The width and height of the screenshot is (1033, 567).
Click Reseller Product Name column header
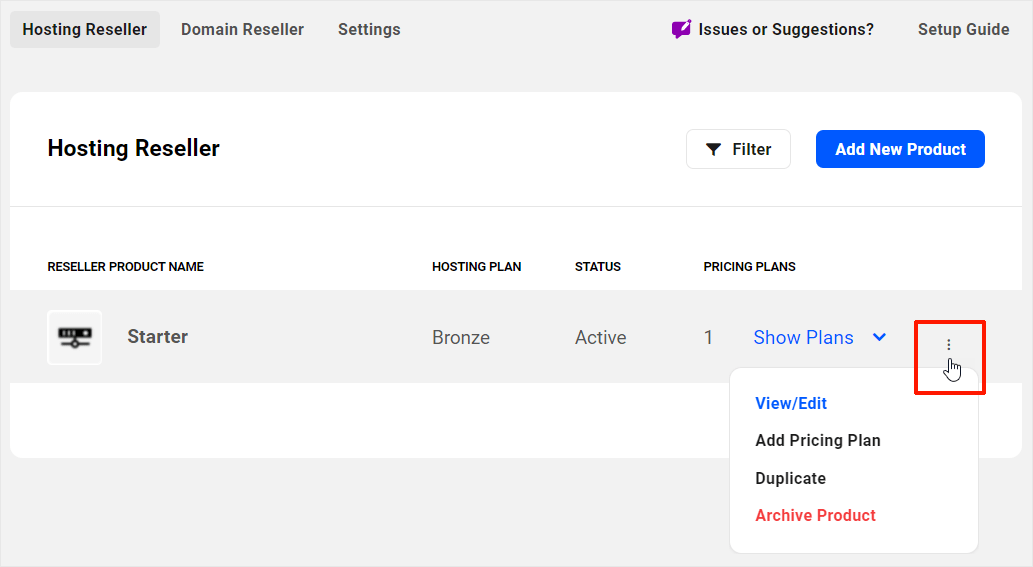point(125,267)
